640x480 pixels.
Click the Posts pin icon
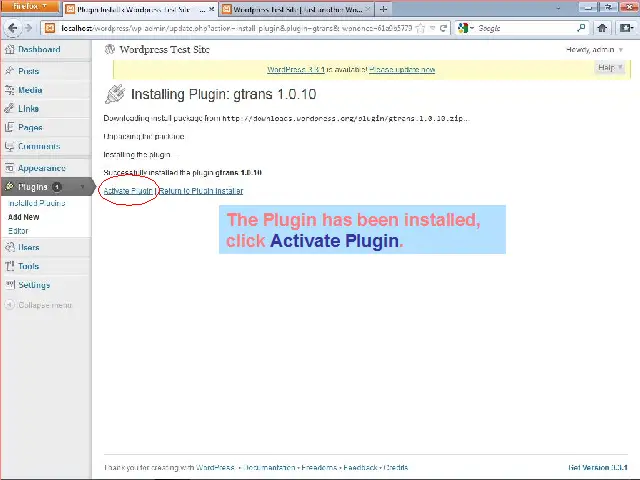coord(9,71)
